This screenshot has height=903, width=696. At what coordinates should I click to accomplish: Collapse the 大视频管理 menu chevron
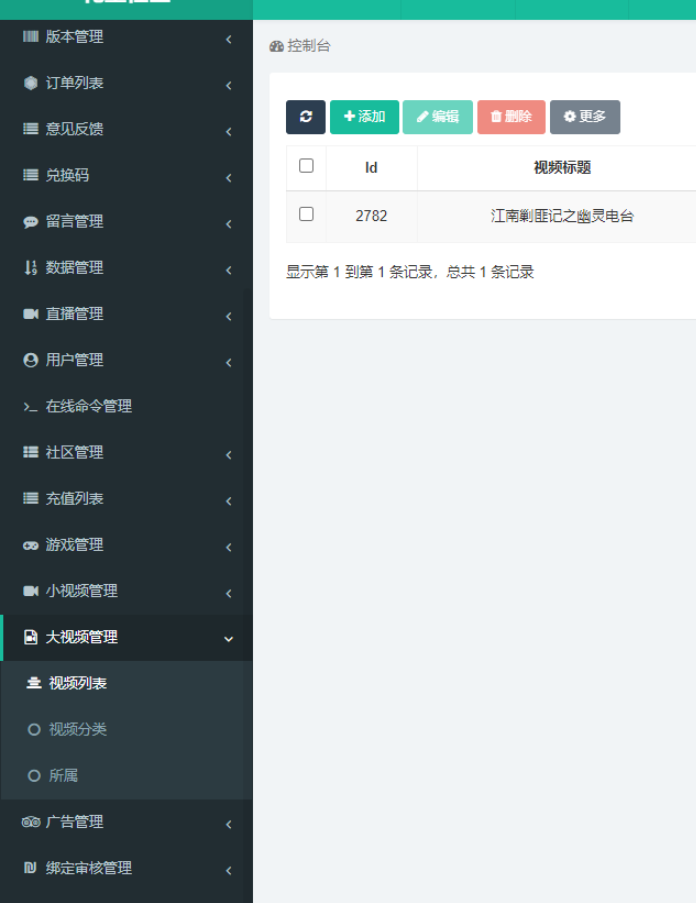pos(228,639)
